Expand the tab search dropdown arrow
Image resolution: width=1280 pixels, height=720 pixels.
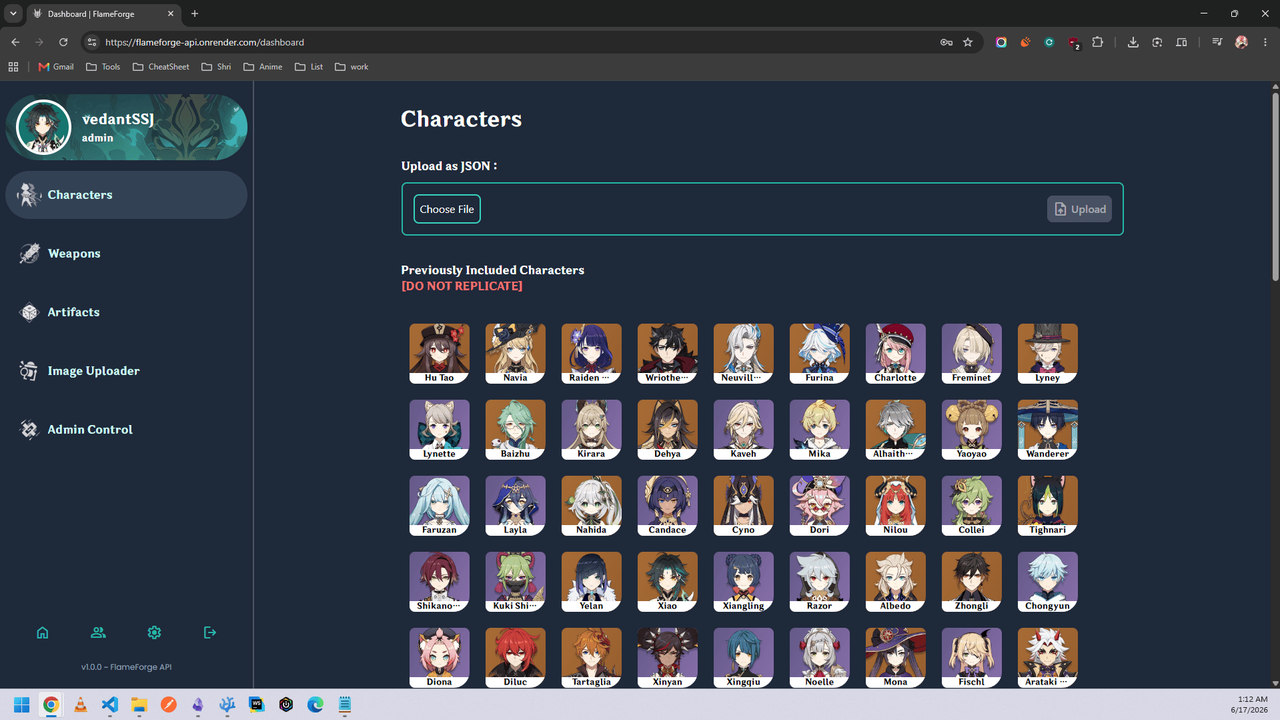[x=13, y=14]
